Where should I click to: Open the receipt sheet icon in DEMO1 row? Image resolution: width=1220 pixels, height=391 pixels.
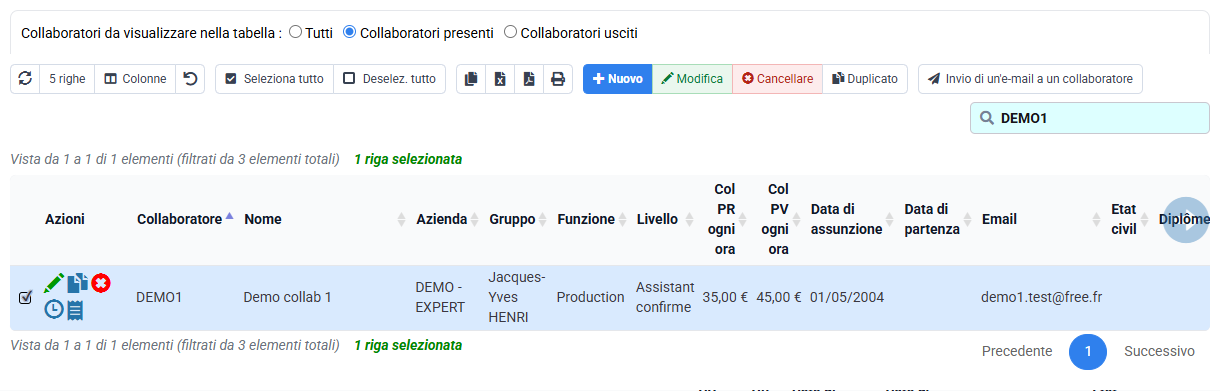point(75,310)
